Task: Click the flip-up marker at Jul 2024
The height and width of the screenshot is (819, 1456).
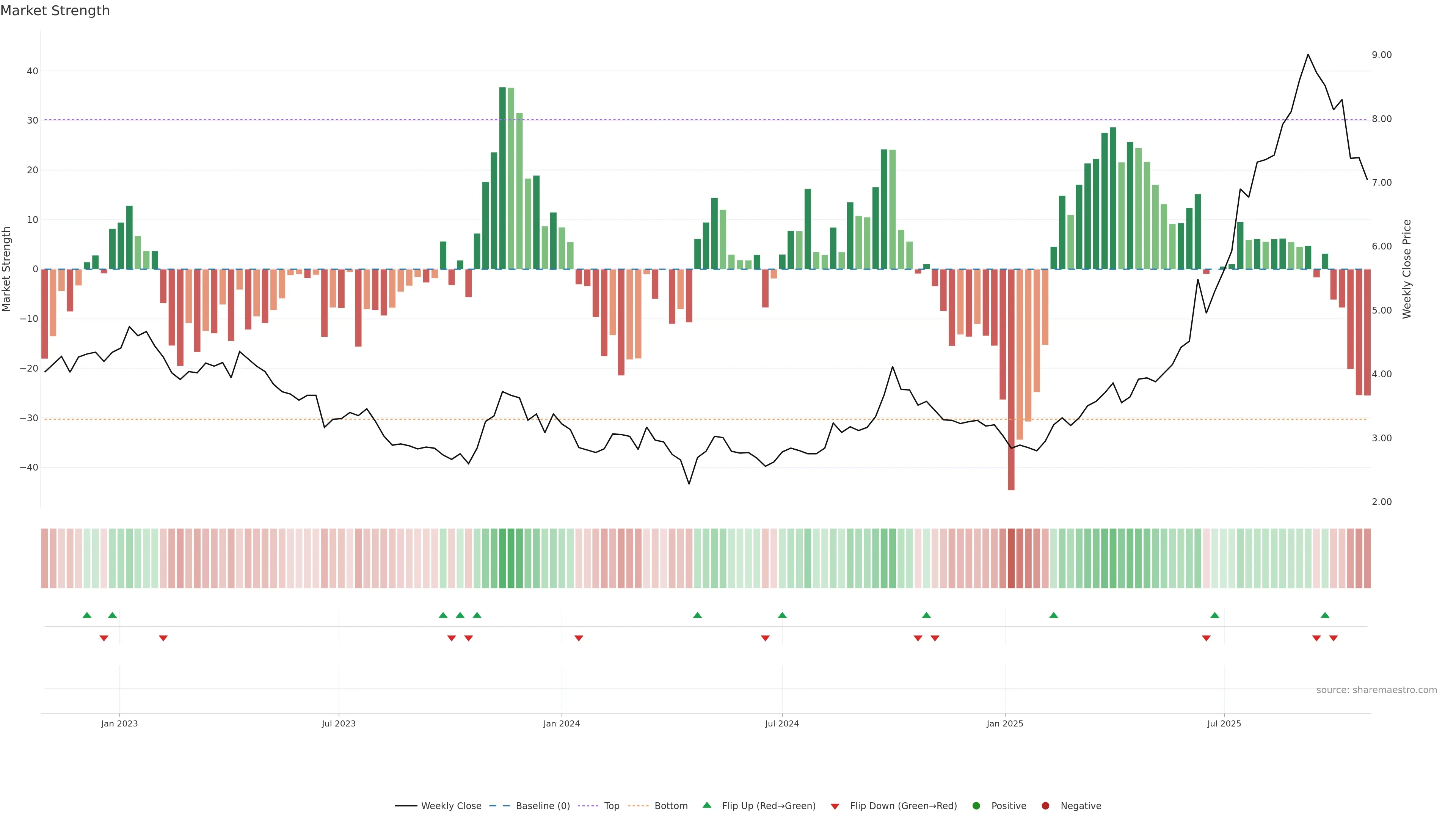Action: [782, 615]
